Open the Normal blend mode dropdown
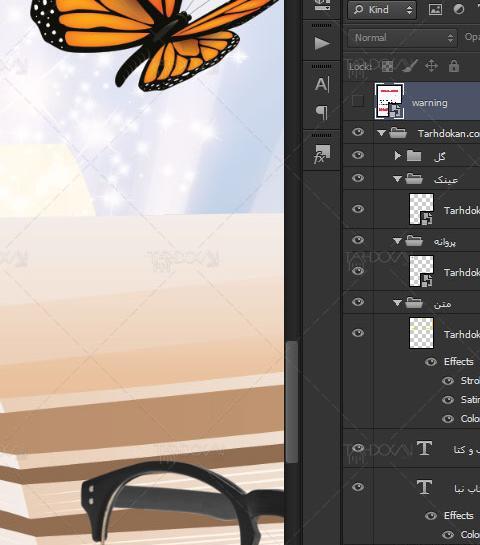 402,38
